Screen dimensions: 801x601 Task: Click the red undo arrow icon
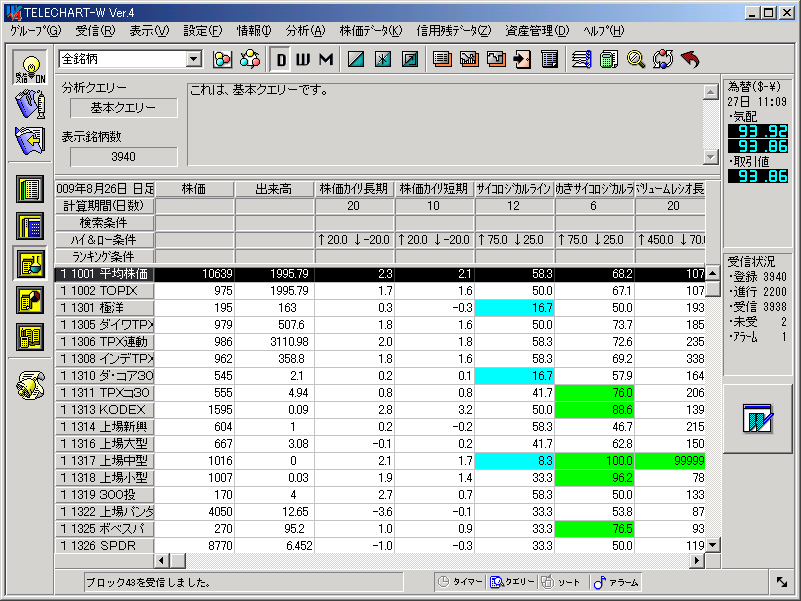(x=690, y=59)
